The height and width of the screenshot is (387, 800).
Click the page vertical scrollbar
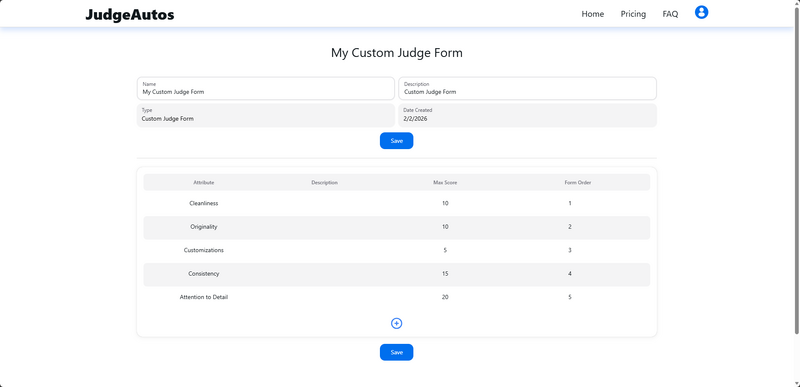click(x=796, y=172)
